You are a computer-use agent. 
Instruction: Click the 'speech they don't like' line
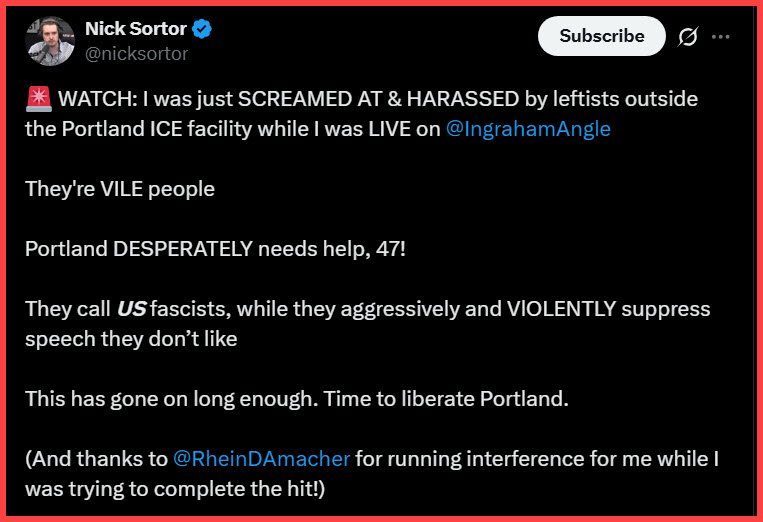(131, 339)
